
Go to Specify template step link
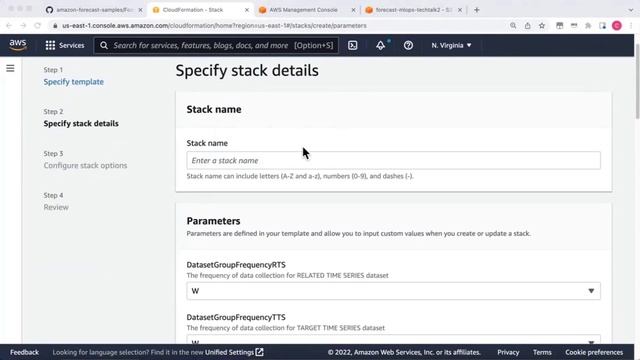(73, 82)
